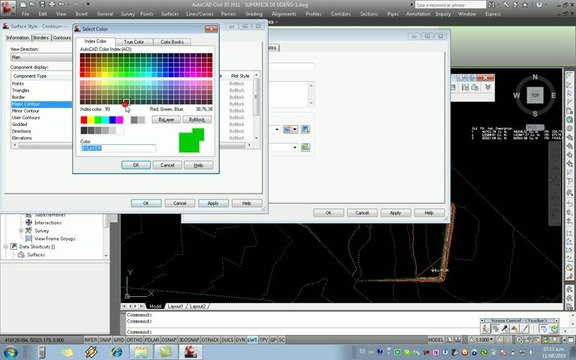576x360 pixels.
Task: Click the N compass letter on ViewCube
Action: tap(535, 77)
